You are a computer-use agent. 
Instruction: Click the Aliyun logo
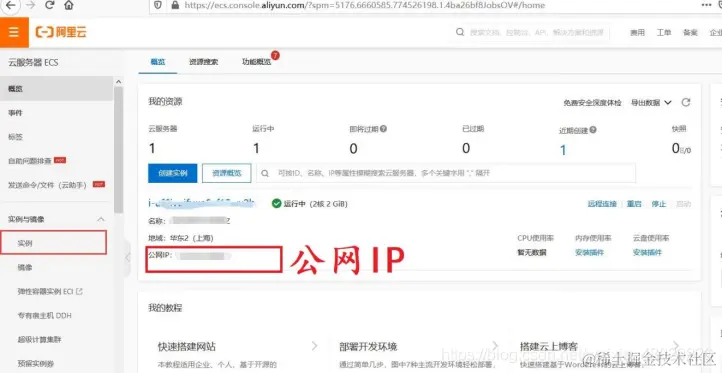point(61,32)
